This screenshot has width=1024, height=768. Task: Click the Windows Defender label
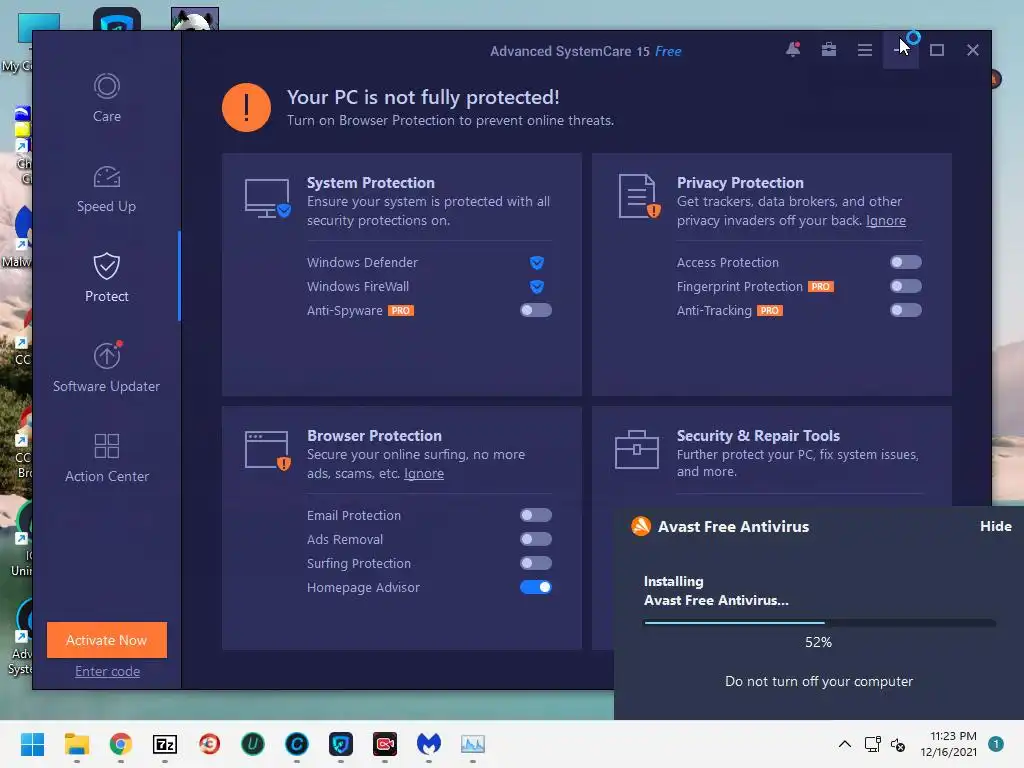click(x=362, y=263)
